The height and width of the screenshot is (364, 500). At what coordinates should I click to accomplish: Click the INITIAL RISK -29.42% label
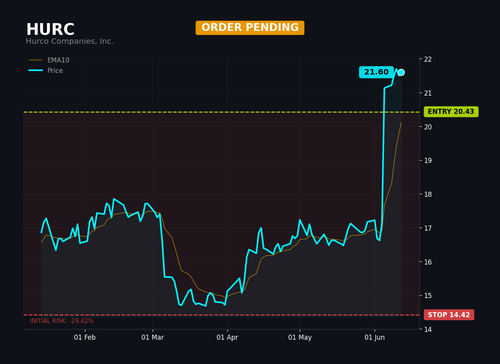coord(62,321)
